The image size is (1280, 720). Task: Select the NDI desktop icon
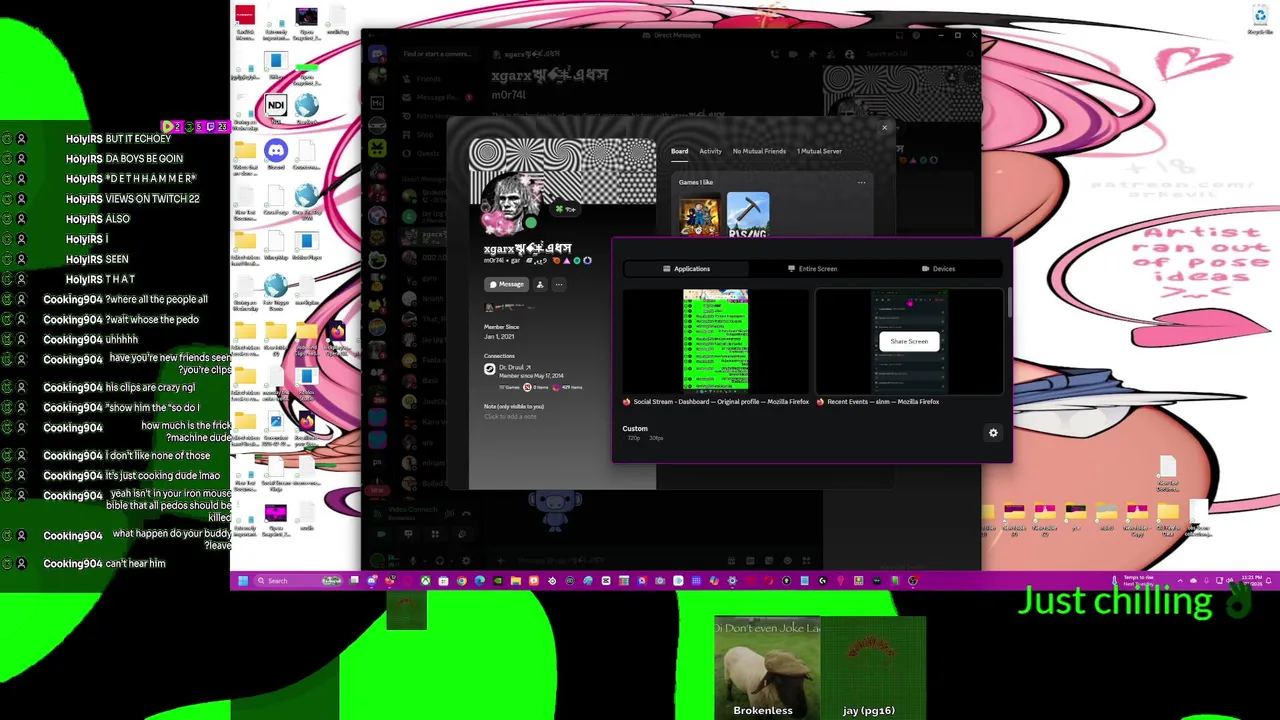[276, 107]
